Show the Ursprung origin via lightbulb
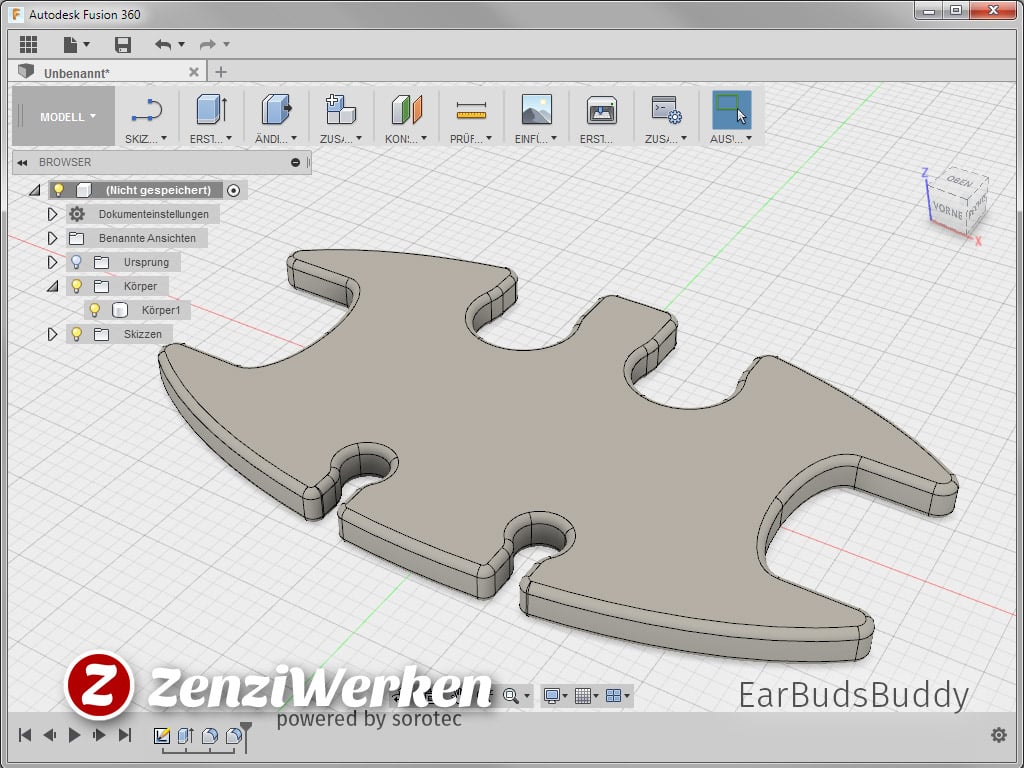 click(x=76, y=262)
